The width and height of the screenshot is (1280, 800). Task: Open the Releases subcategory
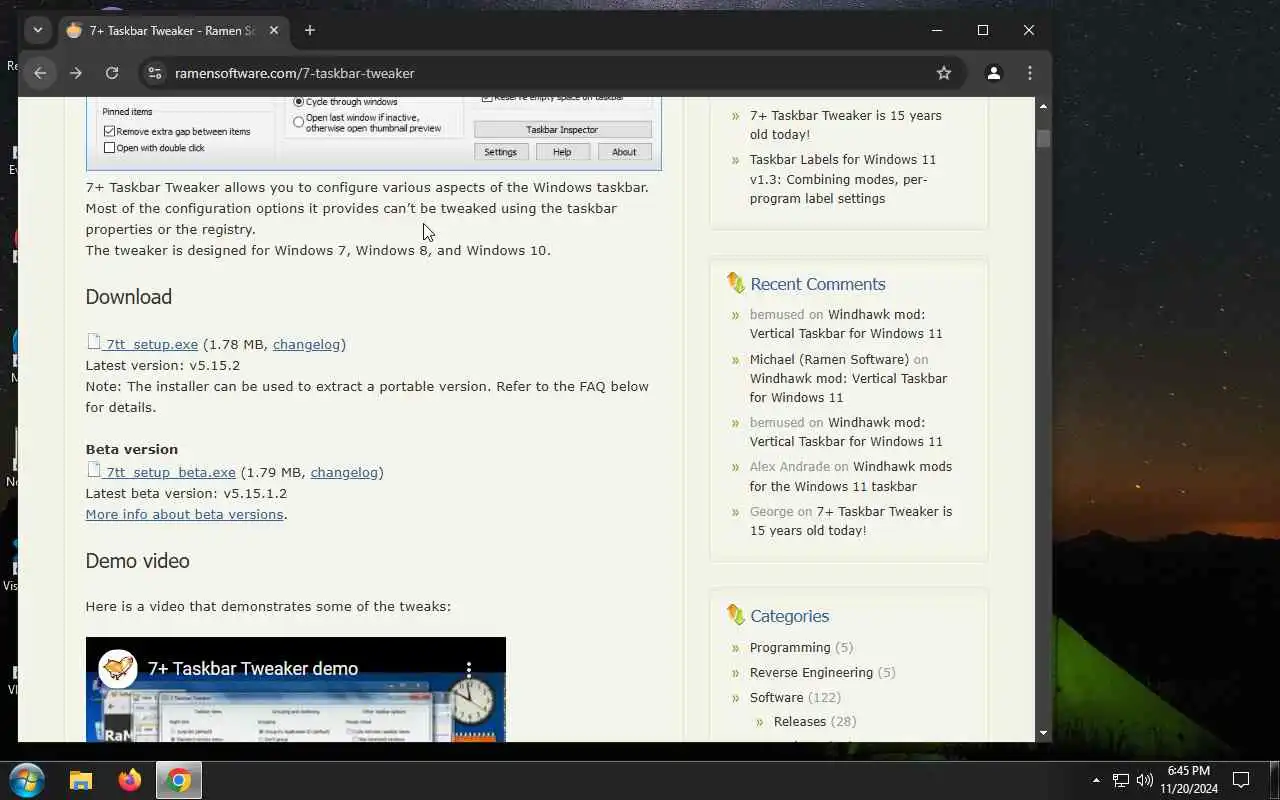(800, 721)
